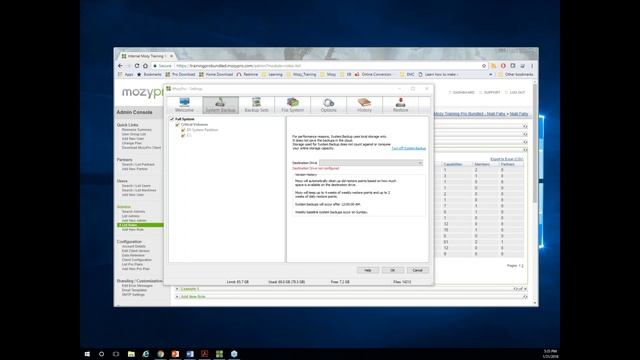Click Account Details under Configuration
The width and height of the screenshot is (640, 360).
coord(133,247)
